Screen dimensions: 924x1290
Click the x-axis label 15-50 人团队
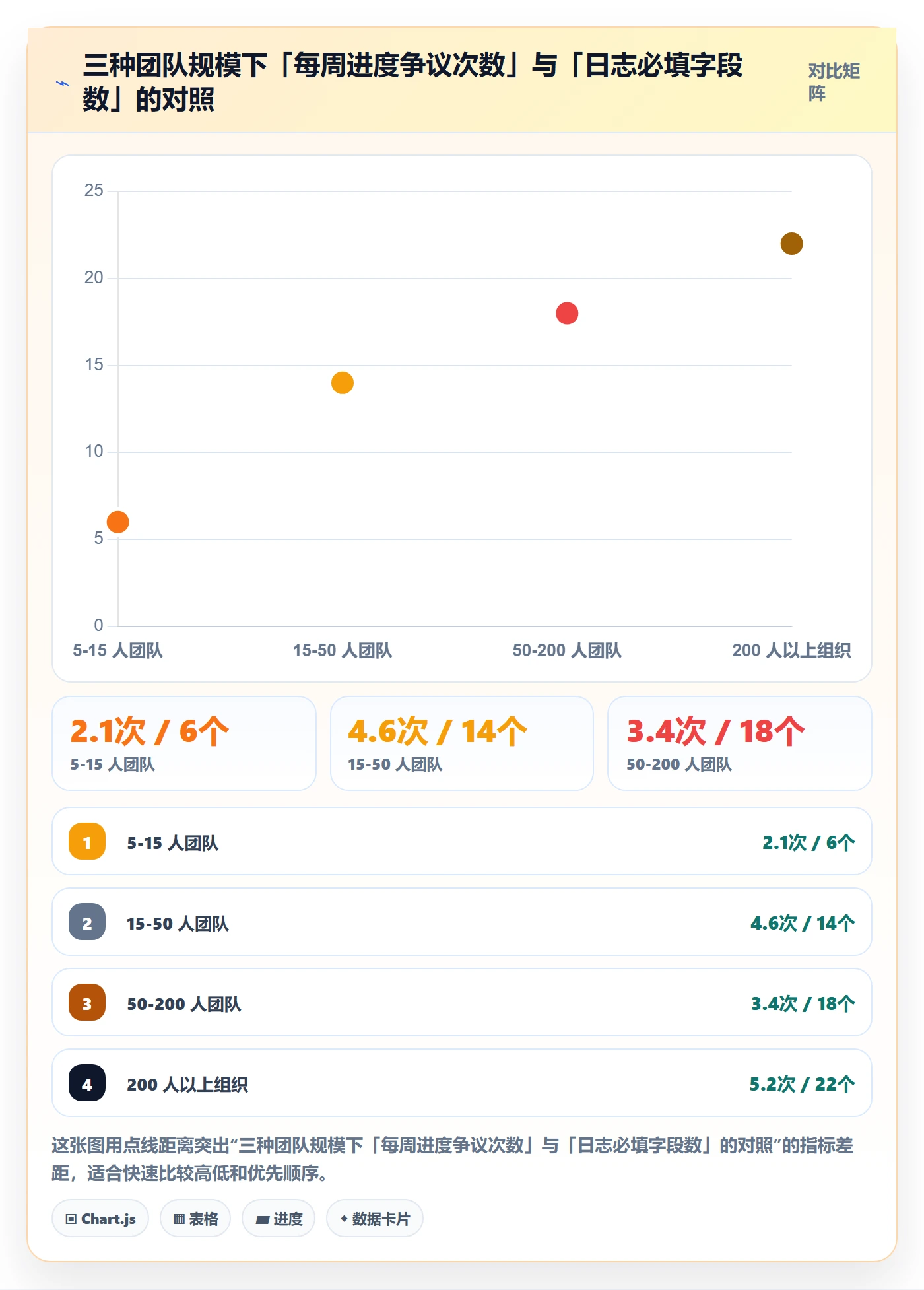point(343,650)
